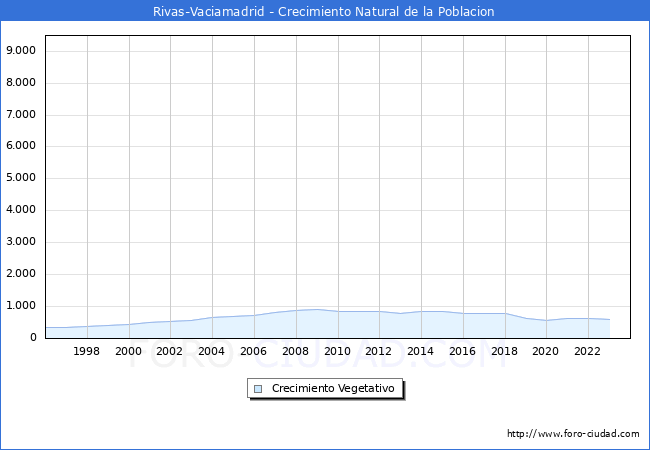Click the chart title Rivas-Vaciamadrid - Crecimiento Natural
This screenshot has width=650, height=450.
tap(323, 11)
